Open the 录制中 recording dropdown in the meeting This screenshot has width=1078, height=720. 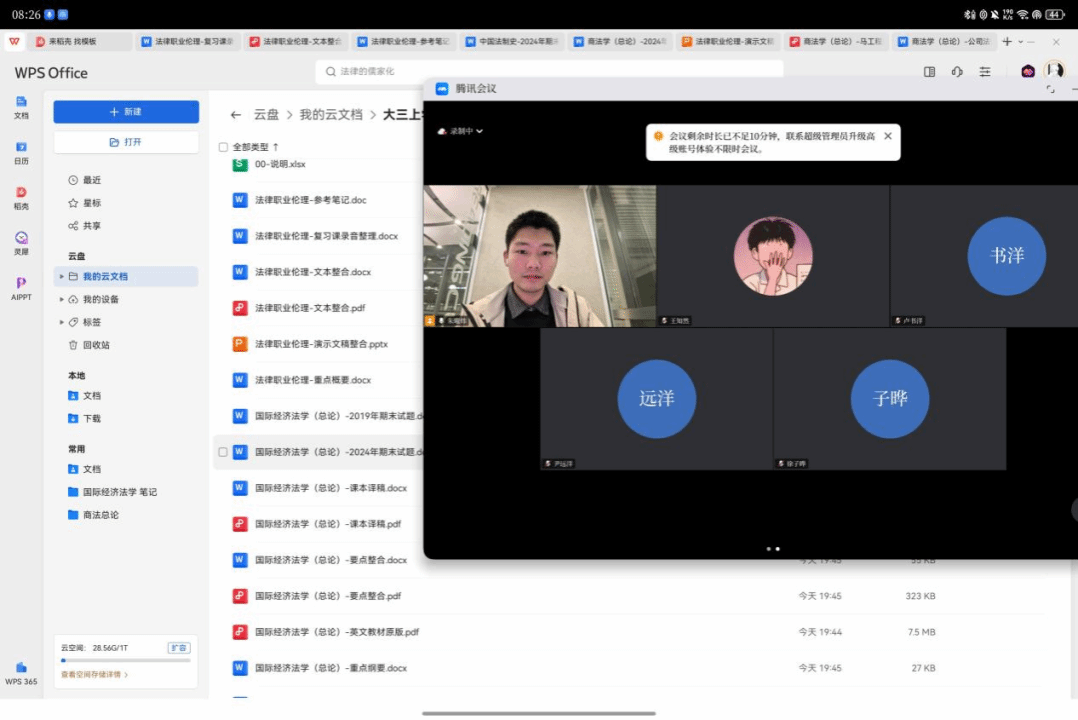(x=461, y=131)
